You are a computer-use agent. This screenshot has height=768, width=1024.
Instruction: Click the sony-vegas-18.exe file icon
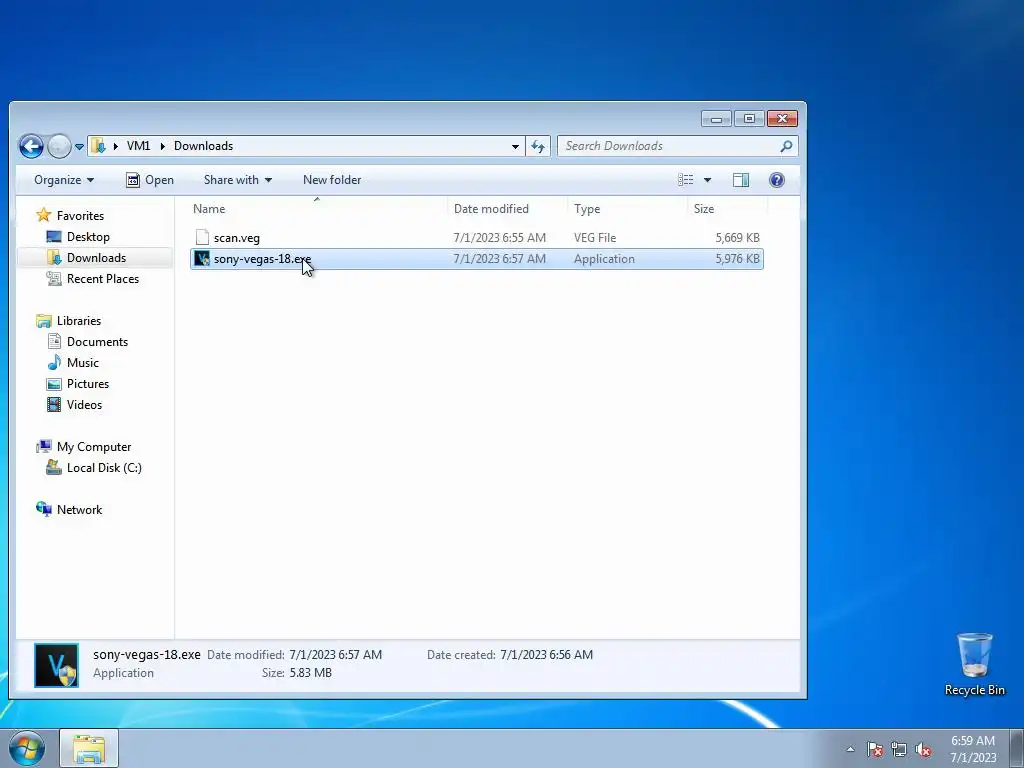(202, 259)
